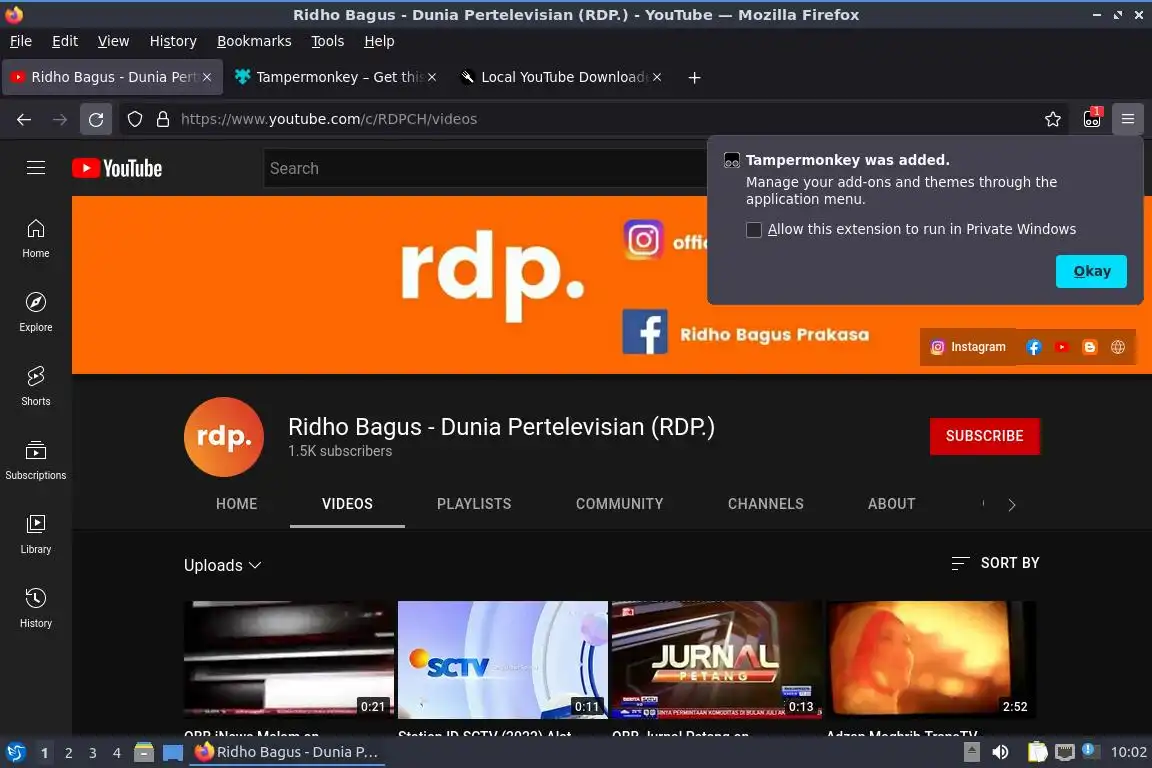
Task: Open Library in the sidebar
Action: [35, 534]
